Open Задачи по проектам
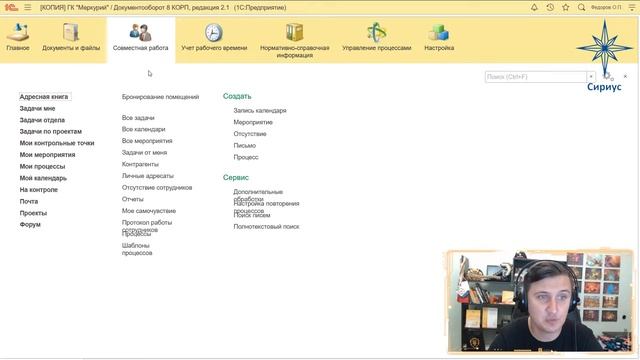 tap(51, 131)
